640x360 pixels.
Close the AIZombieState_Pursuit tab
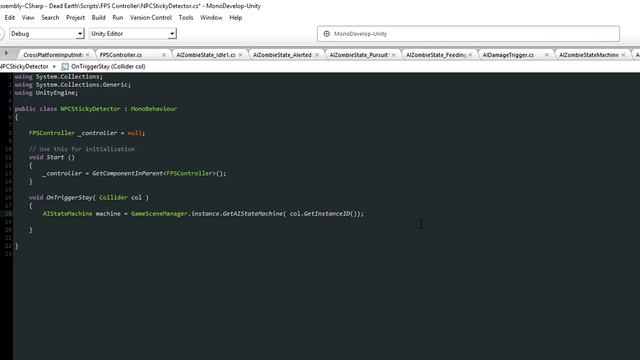tap(393, 55)
